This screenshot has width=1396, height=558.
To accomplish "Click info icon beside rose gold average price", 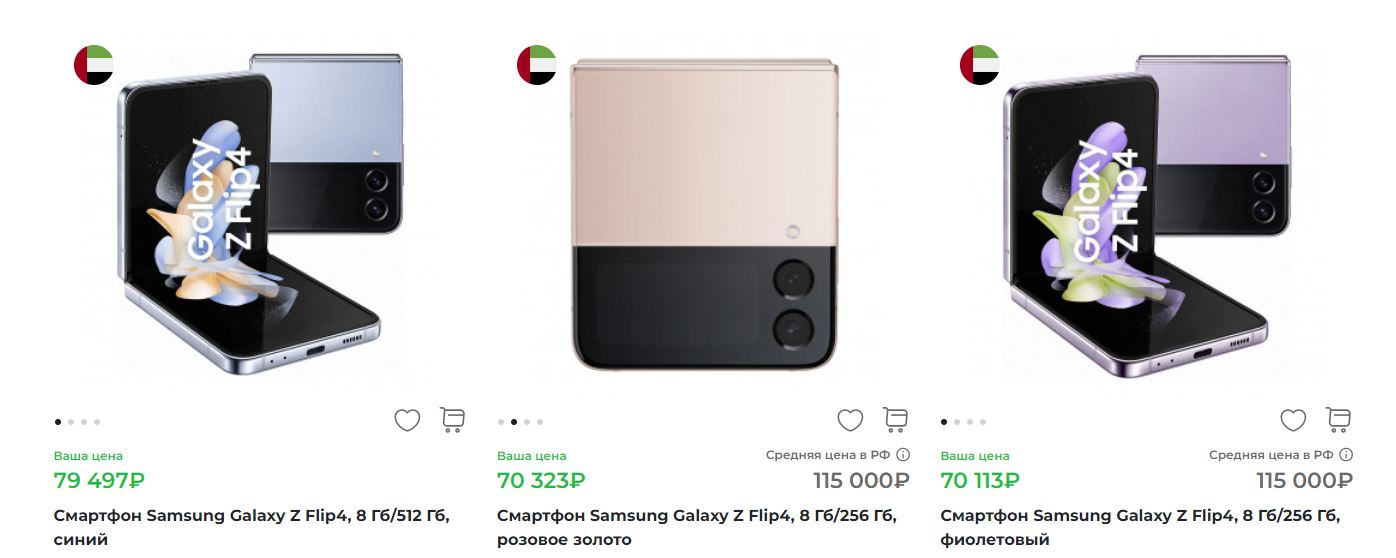I will [903, 455].
